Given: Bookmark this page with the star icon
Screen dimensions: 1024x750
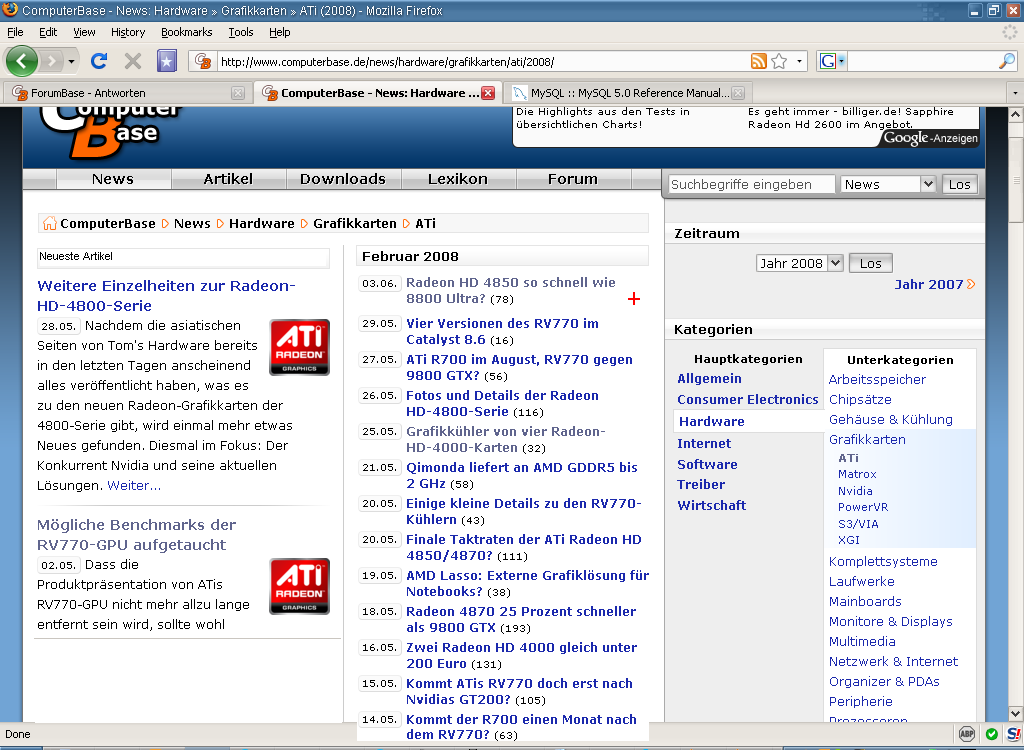Looking at the screenshot, I should click(x=779, y=61).
